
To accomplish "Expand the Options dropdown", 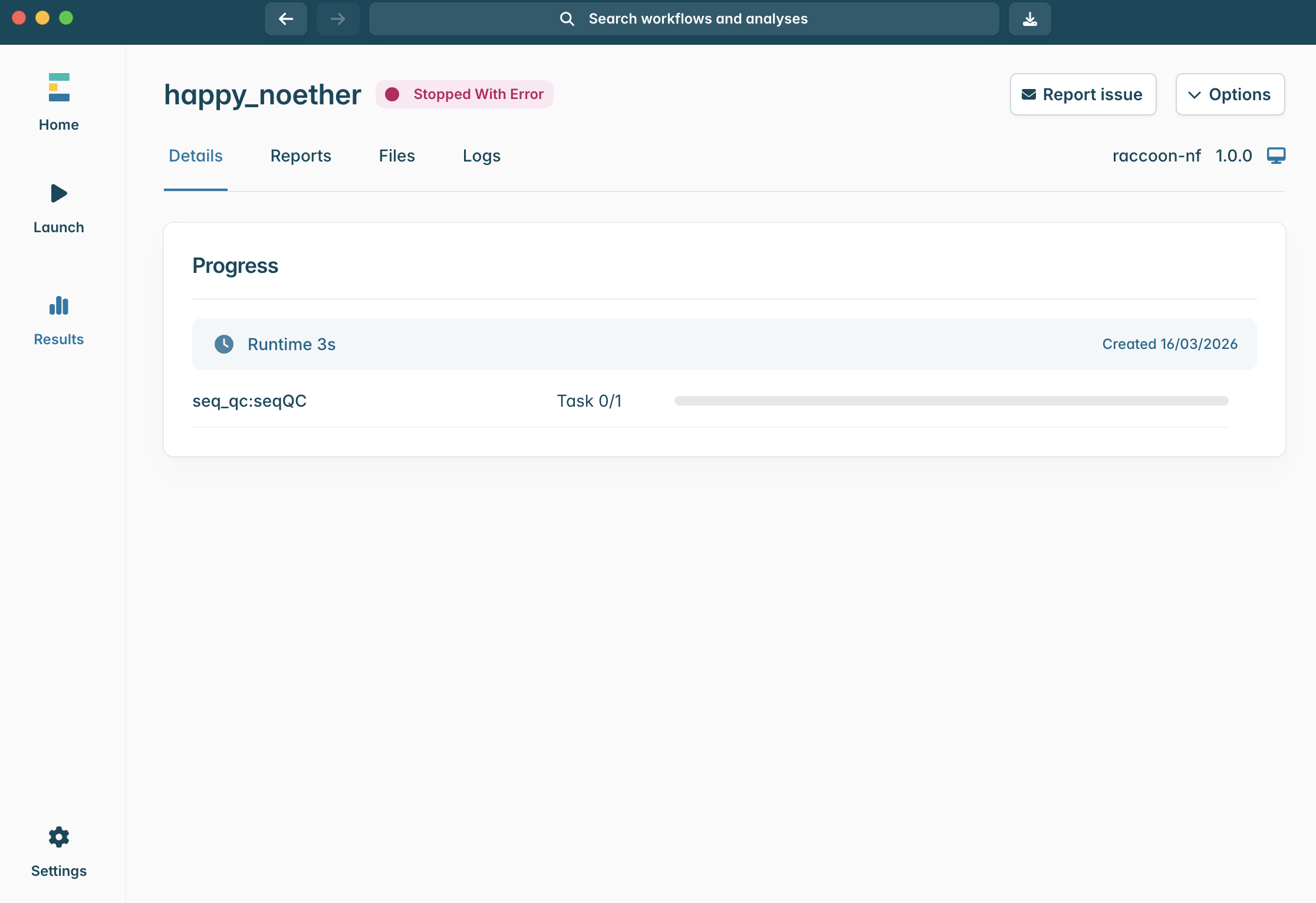I will [x=1230, y=94].
